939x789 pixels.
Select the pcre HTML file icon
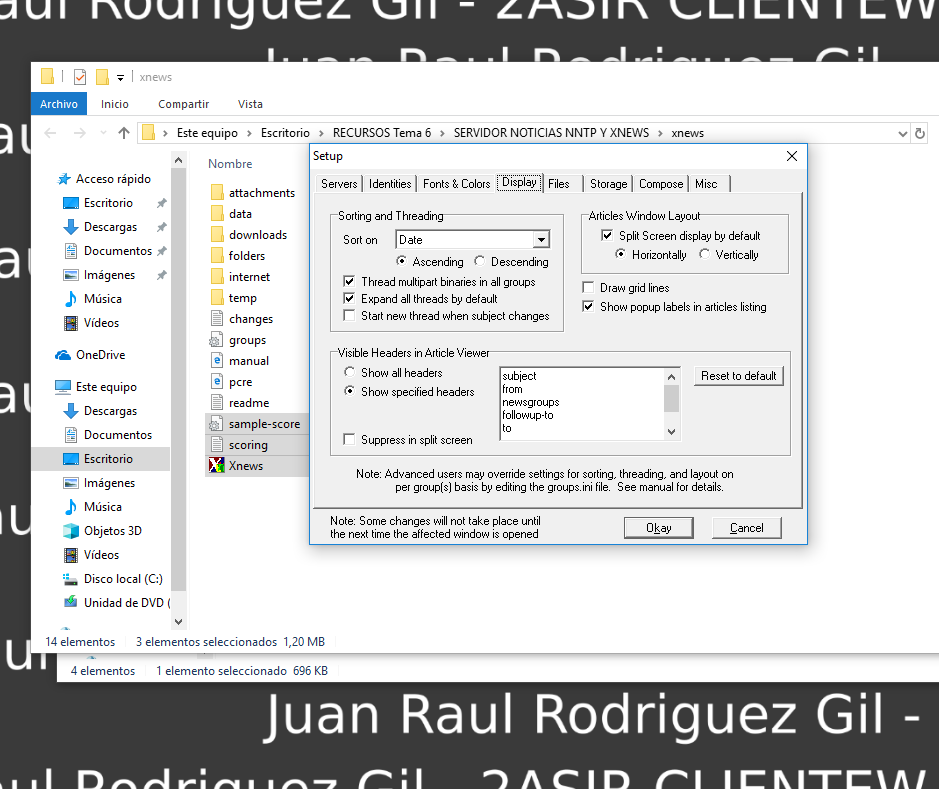coord(217,381)
